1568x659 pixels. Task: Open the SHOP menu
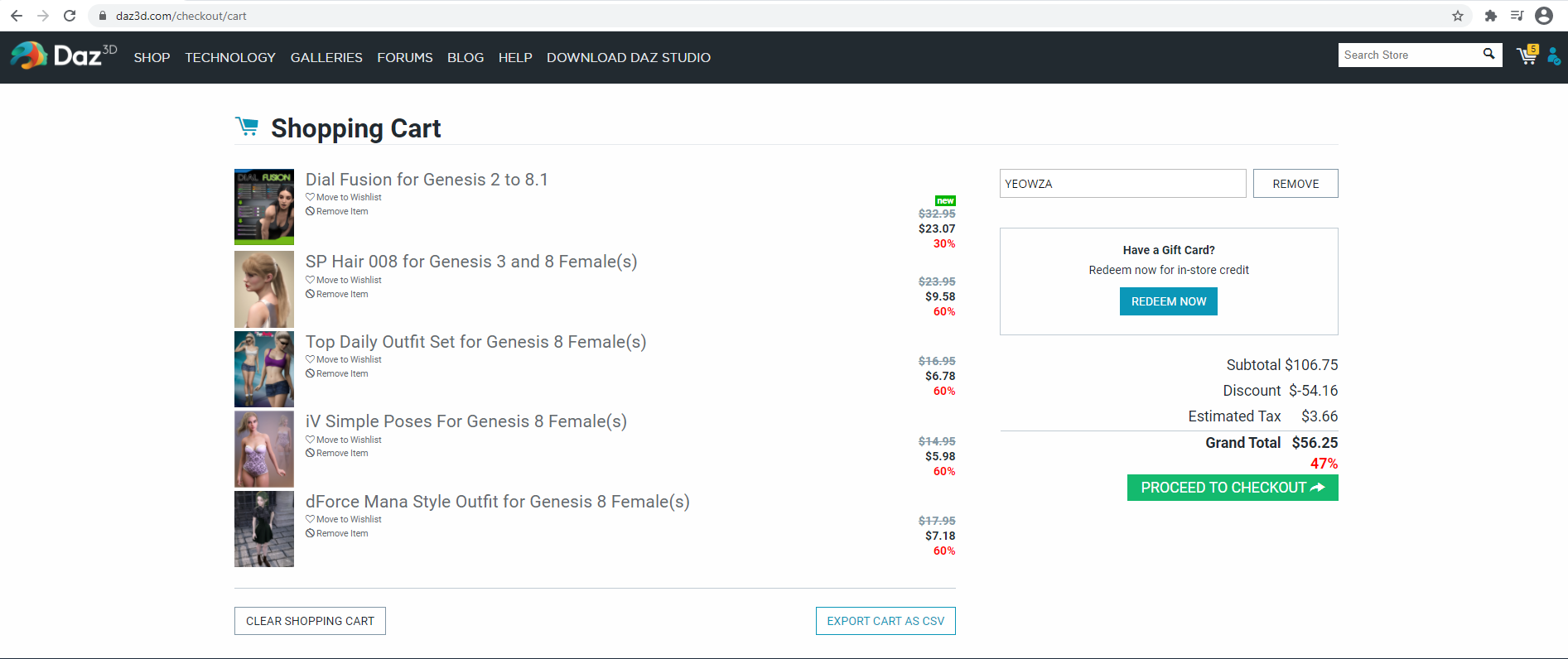click(x=152, y=57)
